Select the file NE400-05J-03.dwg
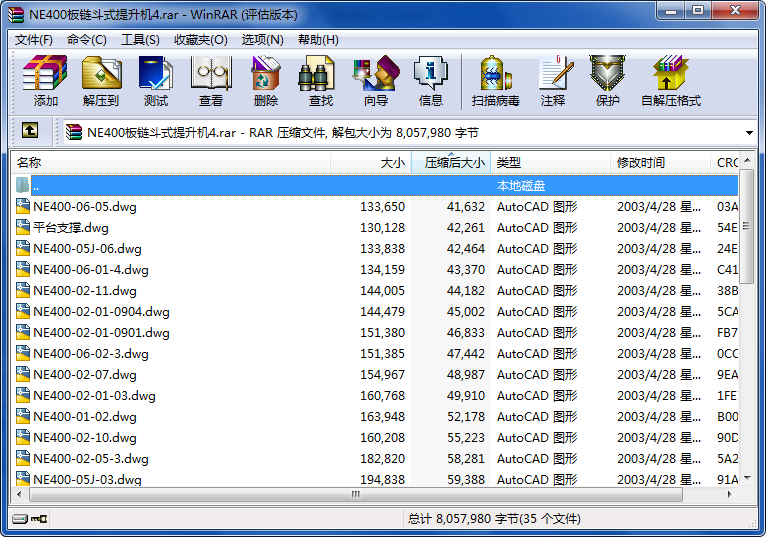 (x=87, y=479)
